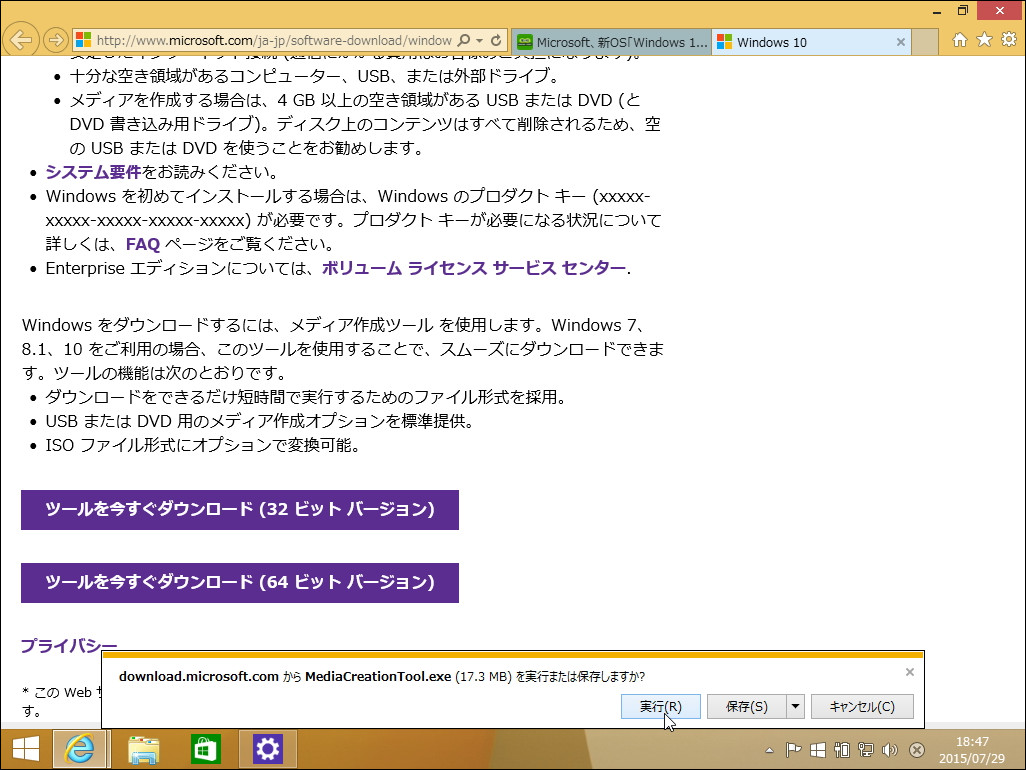Click the circled X tray icon

(x=917, y=750)
